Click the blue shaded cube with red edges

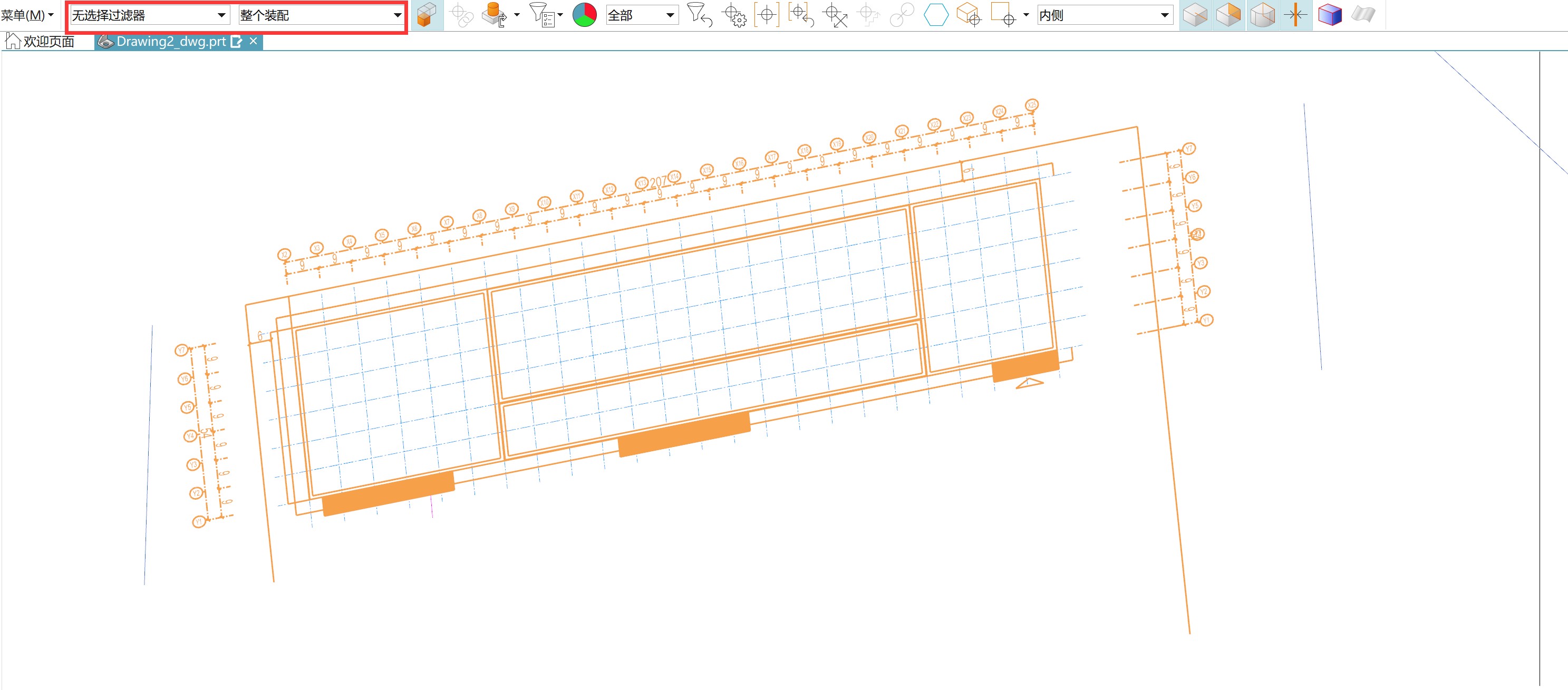(1329, 15)
